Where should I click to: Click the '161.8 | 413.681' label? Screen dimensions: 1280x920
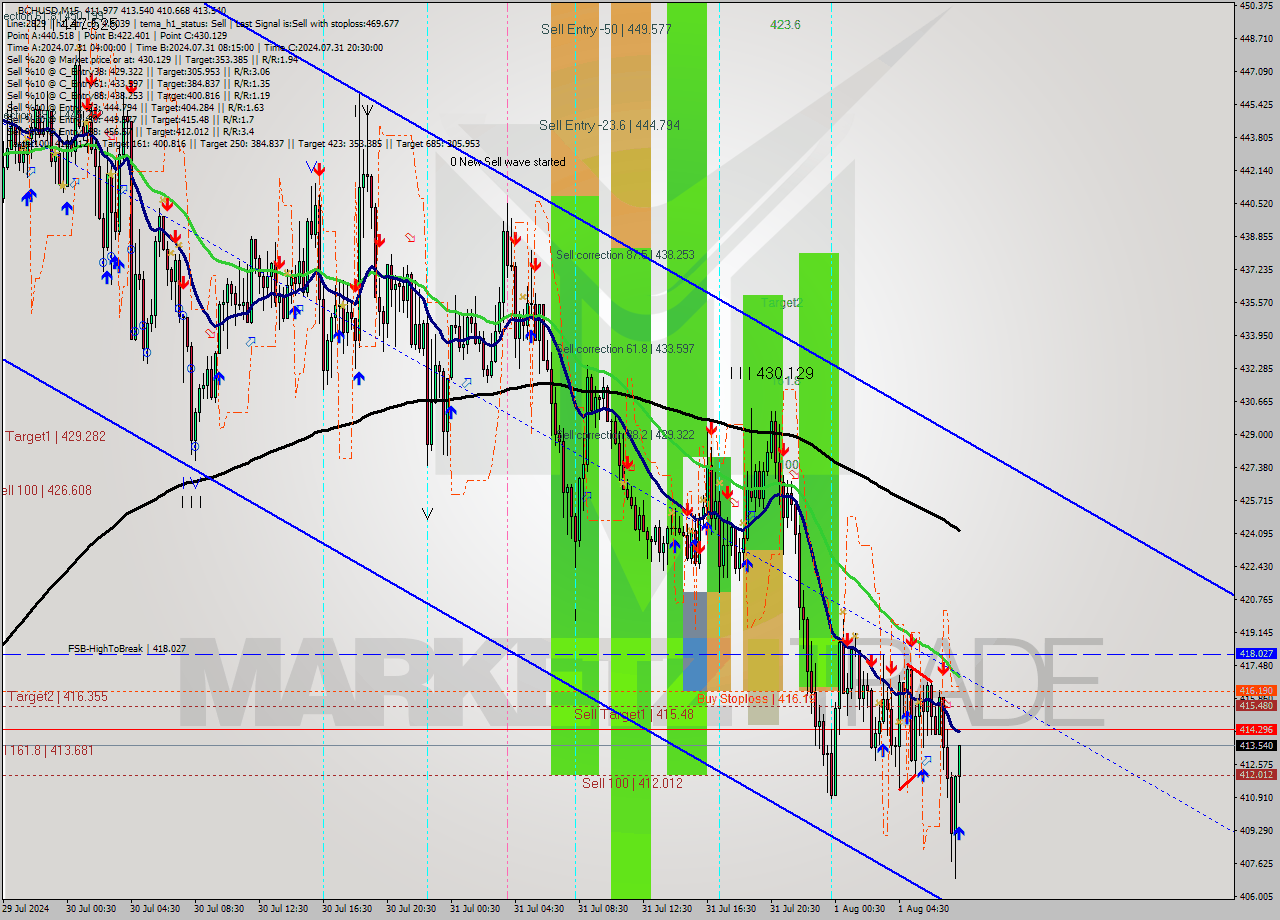point(48,750)
